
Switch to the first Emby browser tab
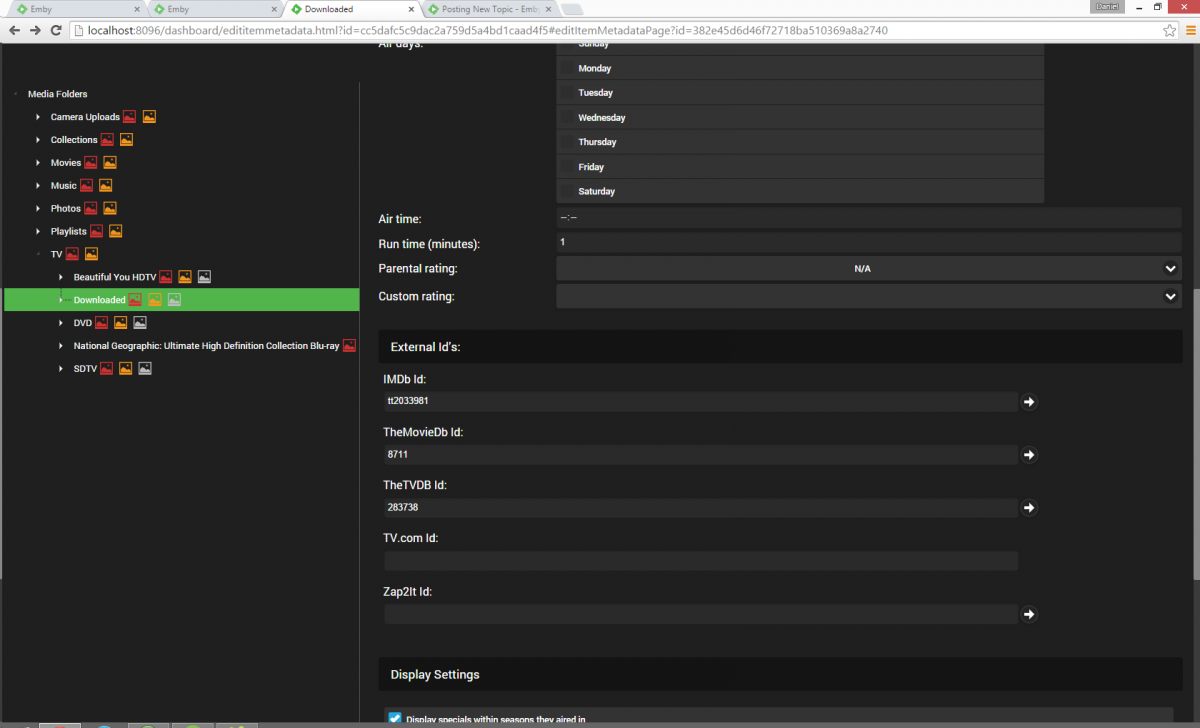point(76,9)
